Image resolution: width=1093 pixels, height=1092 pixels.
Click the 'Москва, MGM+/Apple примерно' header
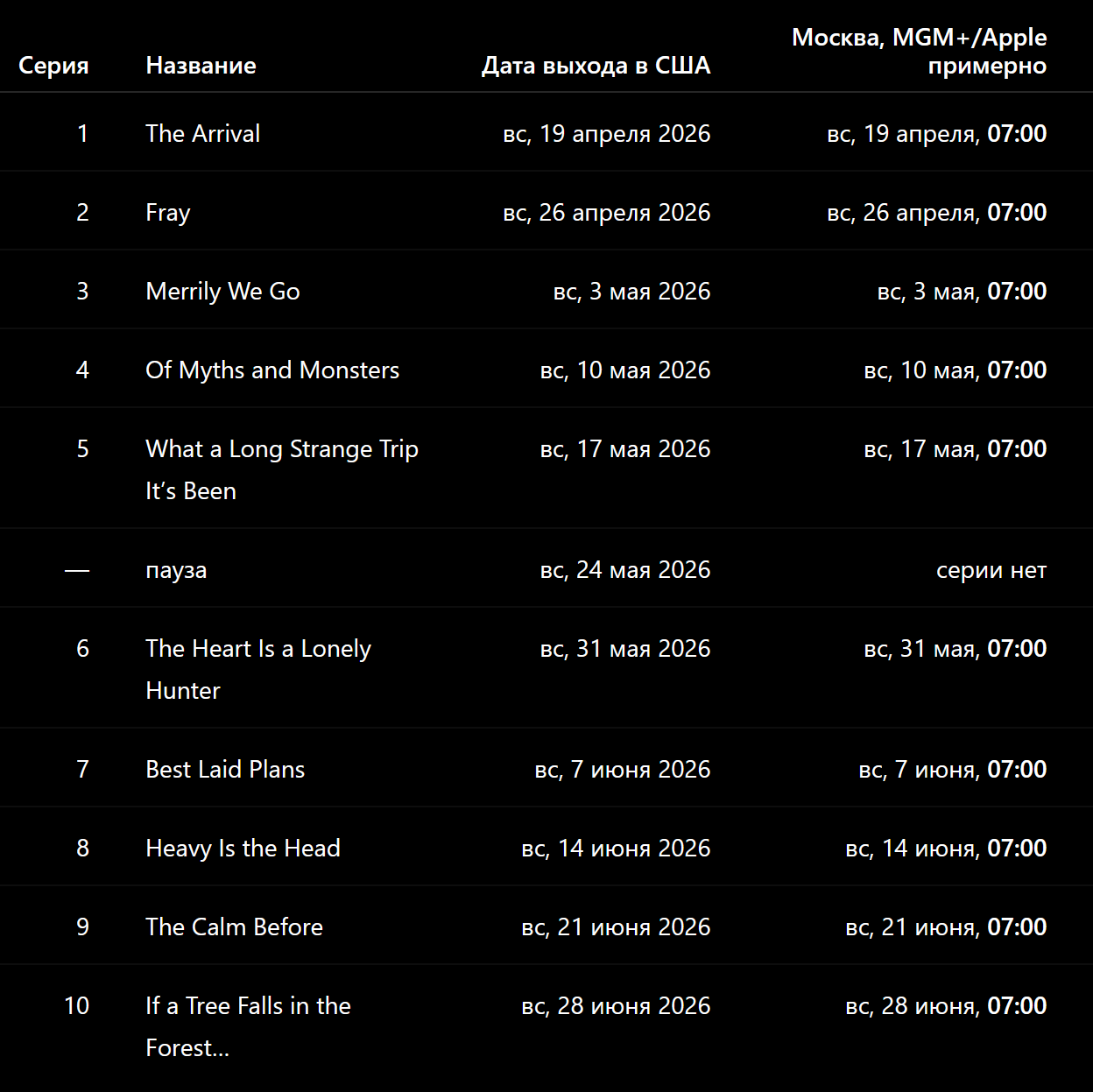(920, 52)
